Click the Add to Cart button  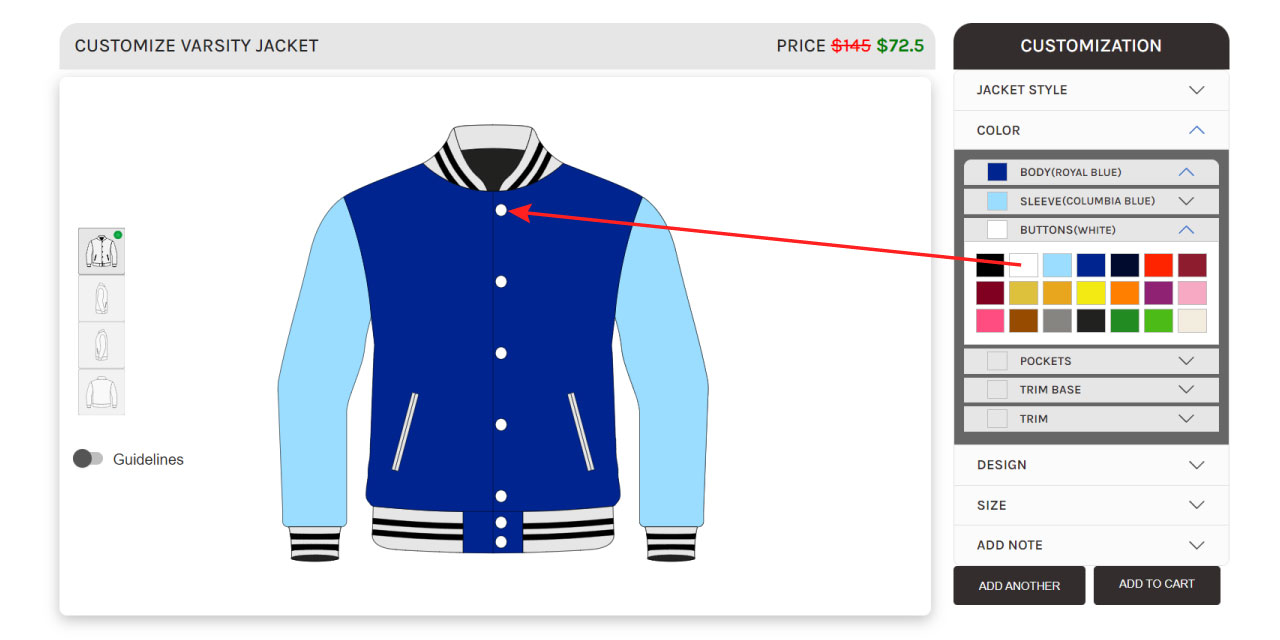(x=1157, y=585)
